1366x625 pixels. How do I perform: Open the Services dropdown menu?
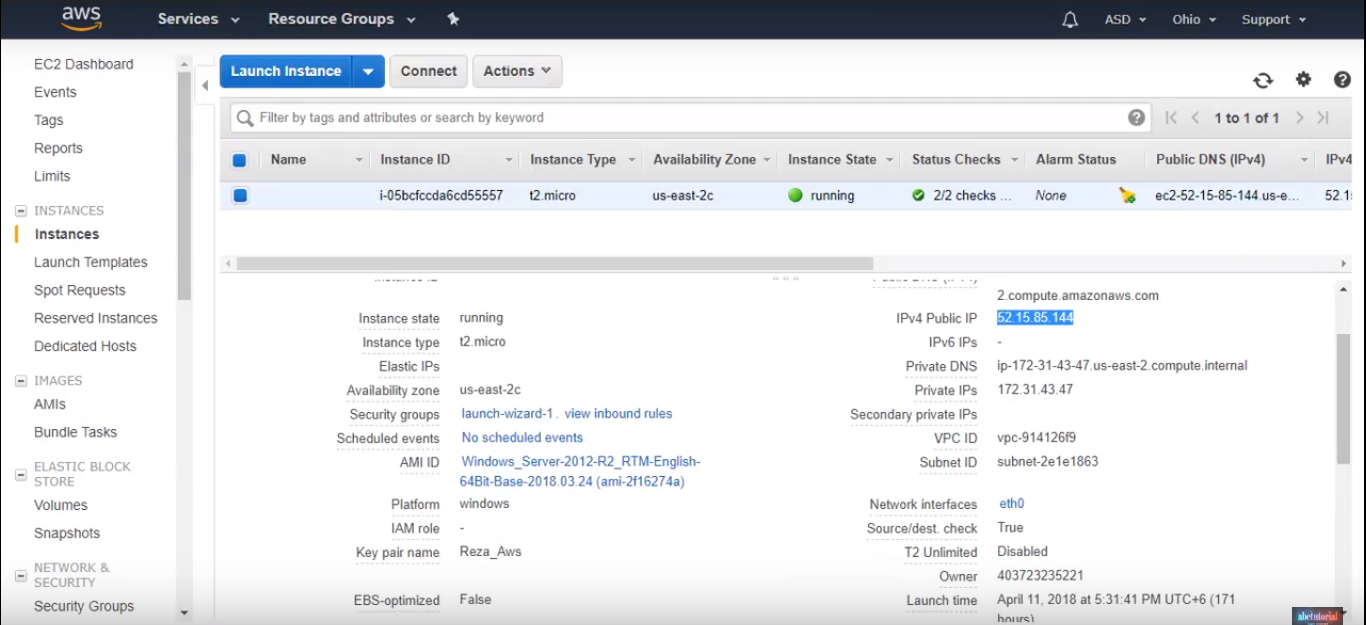pyautogui.click(x=199, y=19)
